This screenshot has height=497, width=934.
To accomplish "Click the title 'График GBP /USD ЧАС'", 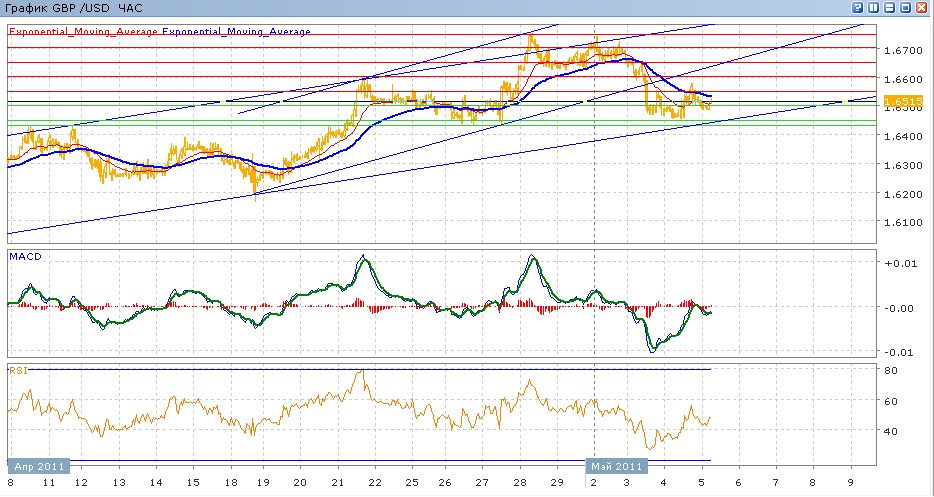I will (73, 8).
